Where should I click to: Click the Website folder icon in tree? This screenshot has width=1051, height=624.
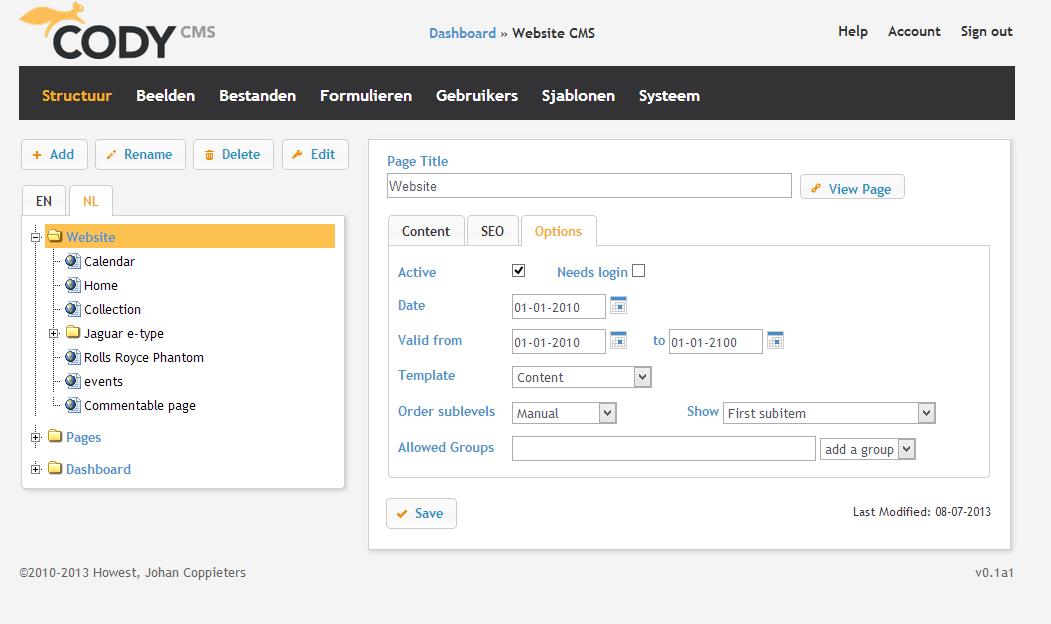[x=55, y=236]
